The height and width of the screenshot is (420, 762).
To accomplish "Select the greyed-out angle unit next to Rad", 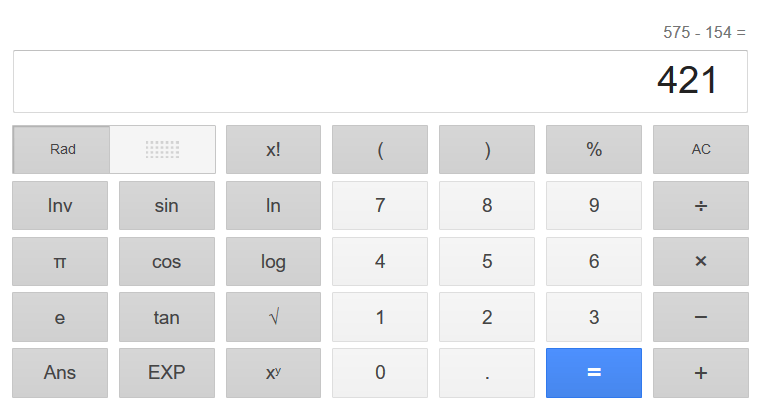I will [162, 149].
